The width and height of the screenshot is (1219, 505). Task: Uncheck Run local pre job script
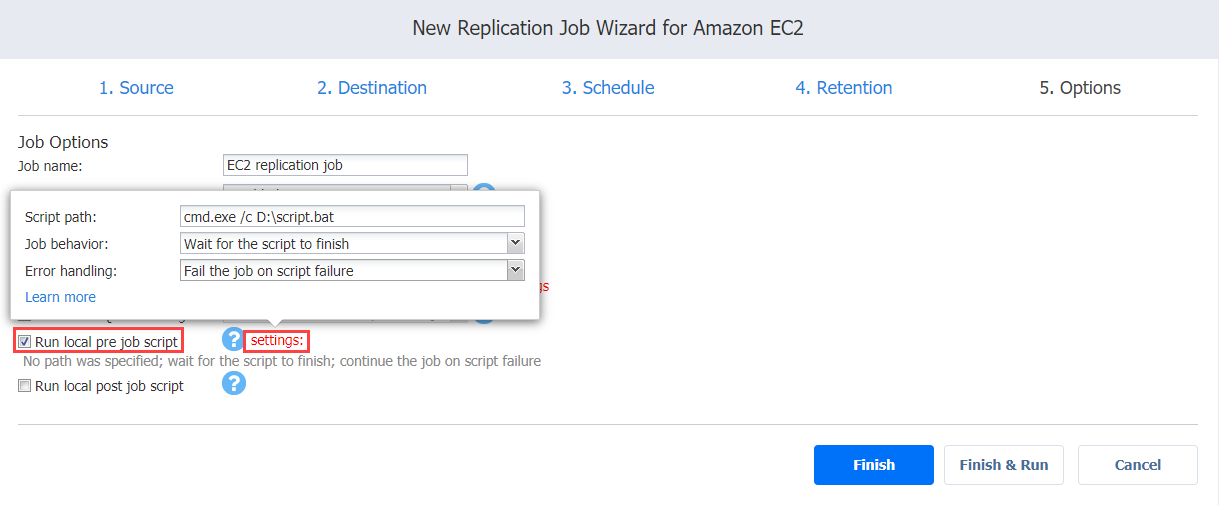pos(25,342)
